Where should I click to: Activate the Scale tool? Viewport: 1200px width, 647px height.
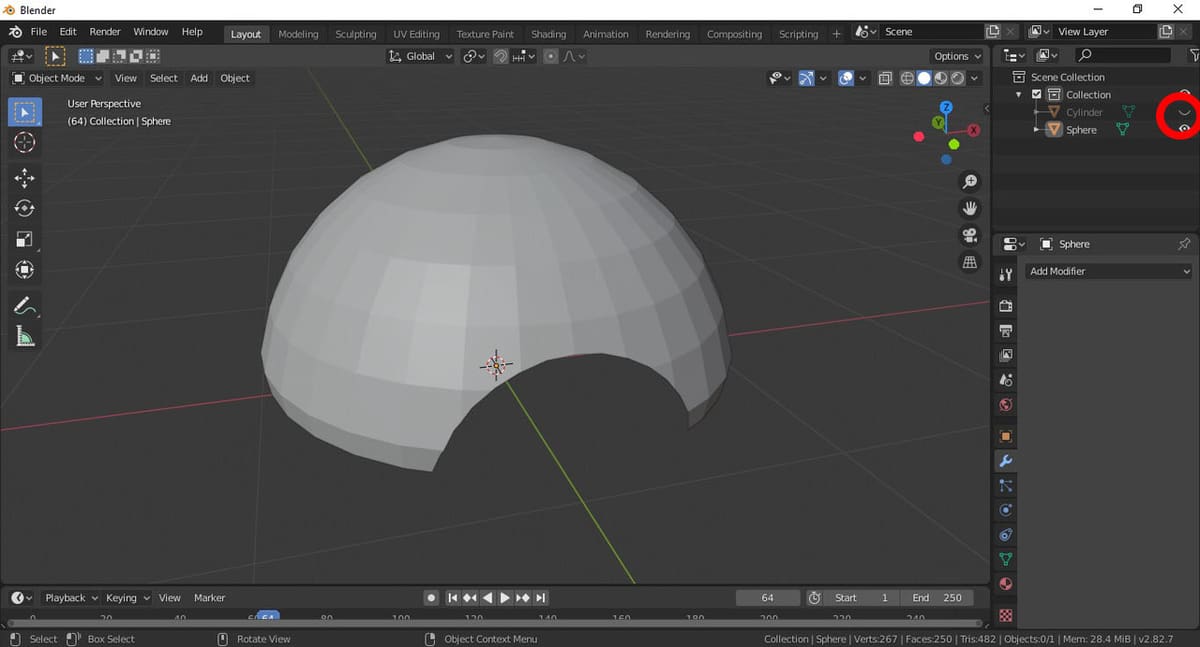25,239
